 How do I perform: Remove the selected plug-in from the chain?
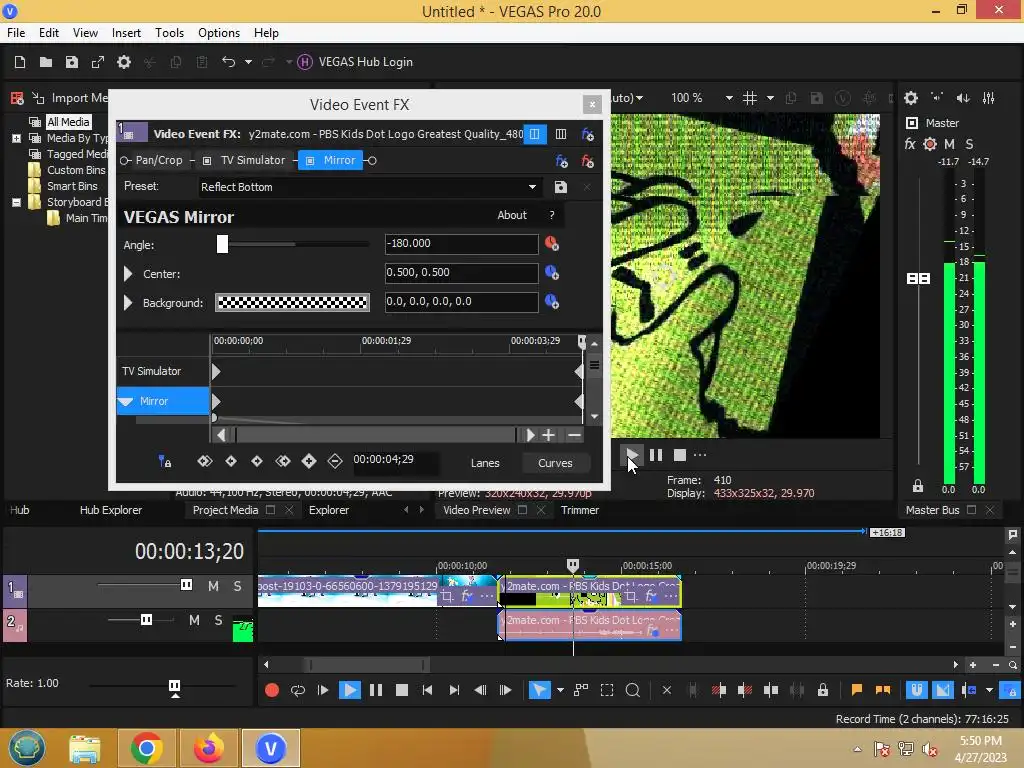587,161
